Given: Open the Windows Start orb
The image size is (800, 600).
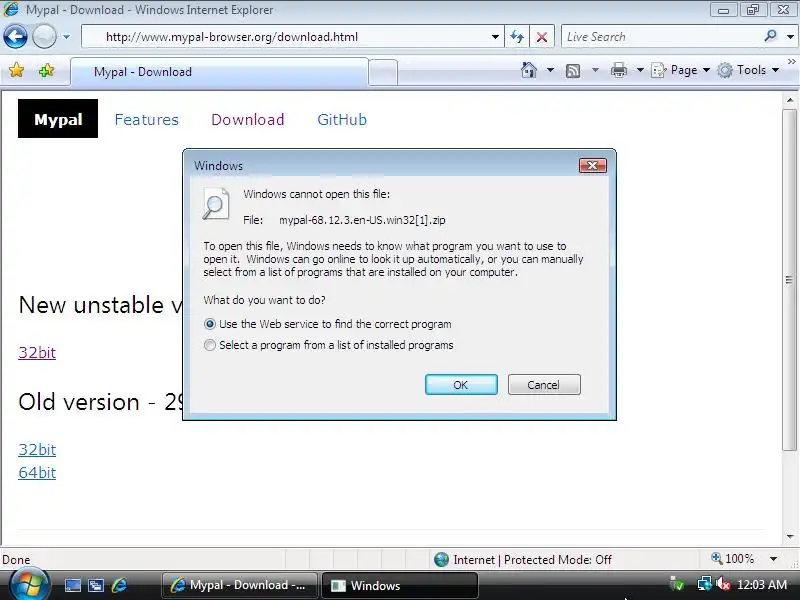Looking at the screenshot, I should click(x=29, y=585).
